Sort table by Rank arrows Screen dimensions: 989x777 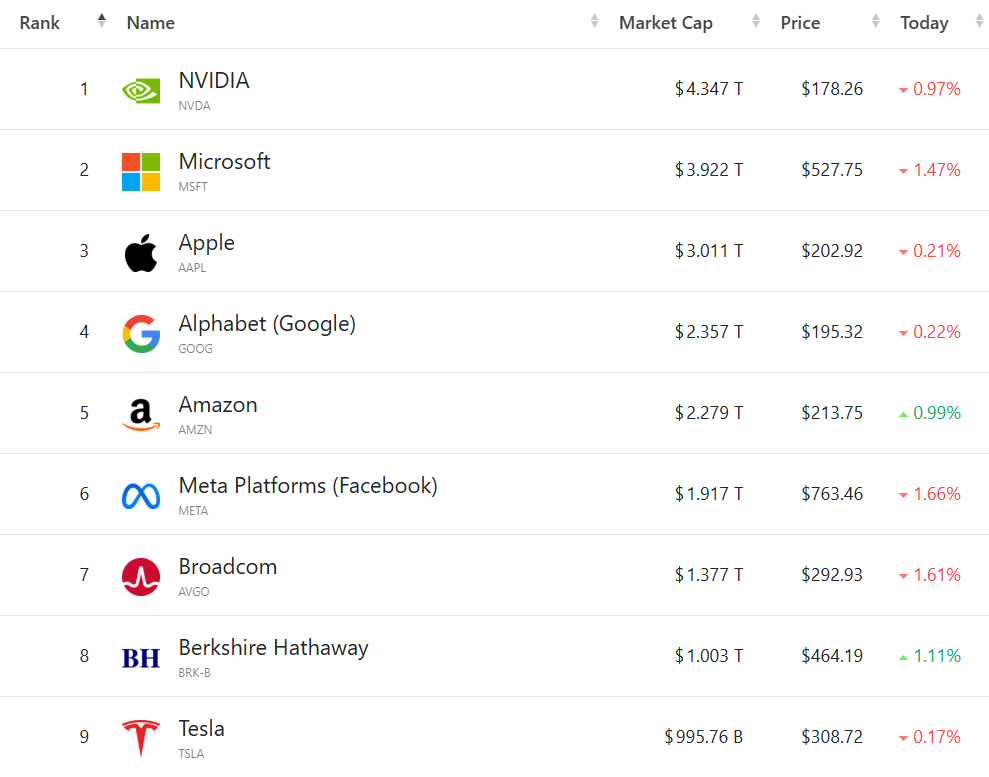click(101, 21)
